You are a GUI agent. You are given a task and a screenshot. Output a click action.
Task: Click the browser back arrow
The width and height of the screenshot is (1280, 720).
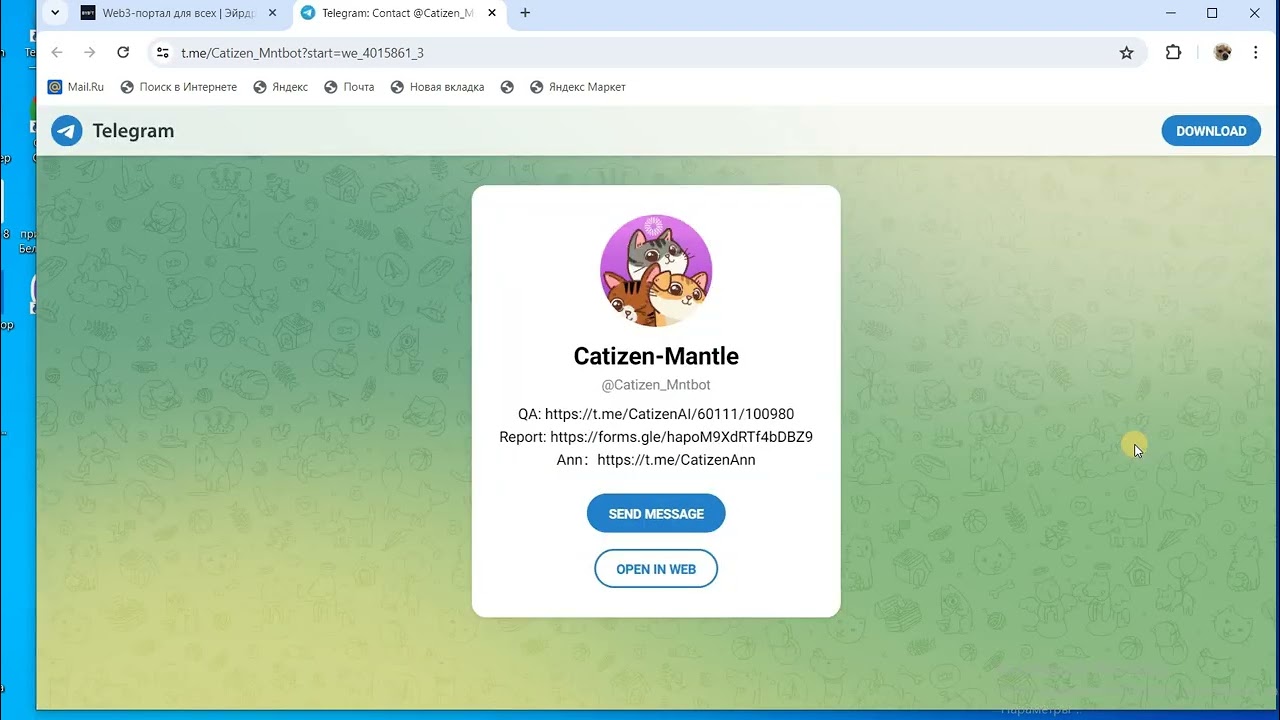click(x=57, y=53)
